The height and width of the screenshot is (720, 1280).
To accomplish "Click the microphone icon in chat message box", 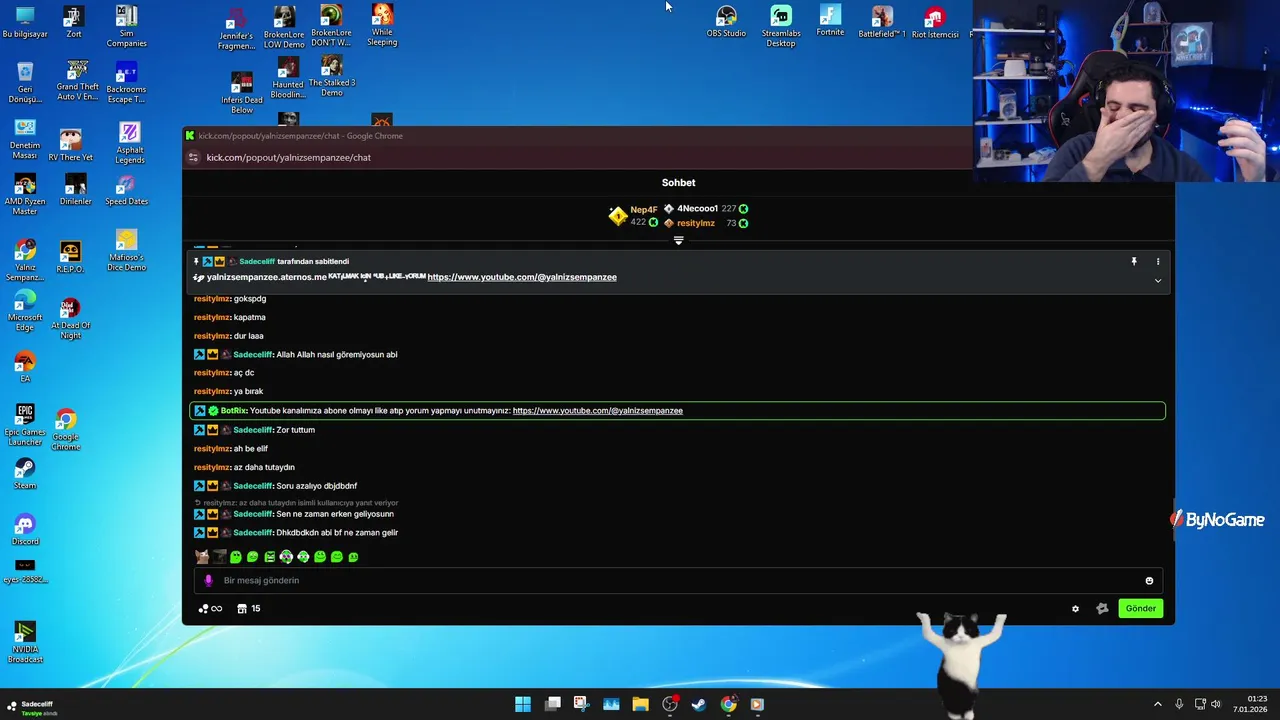I will tap(208, 581).
